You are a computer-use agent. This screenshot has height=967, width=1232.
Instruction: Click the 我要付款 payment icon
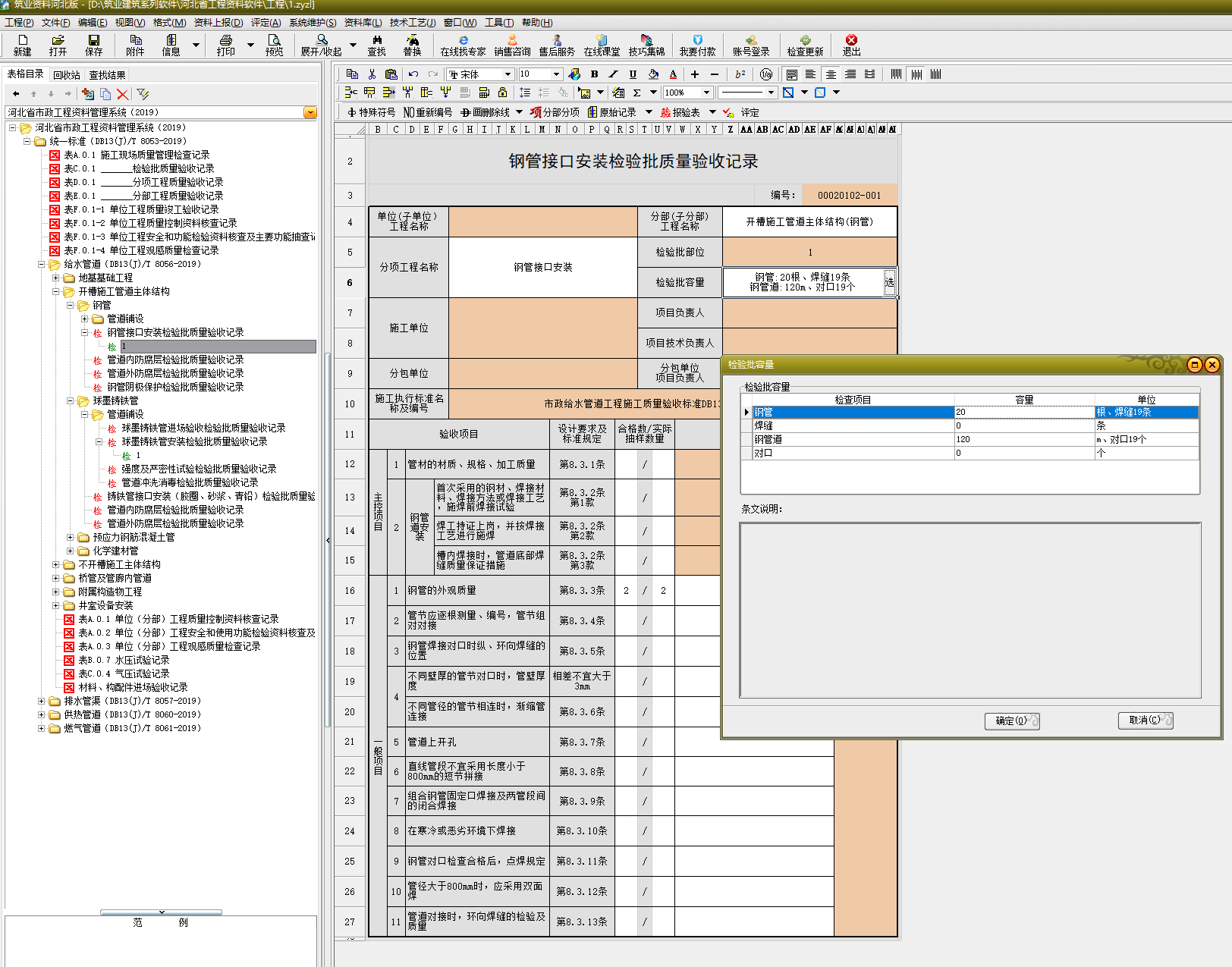(x=697, y=45)
